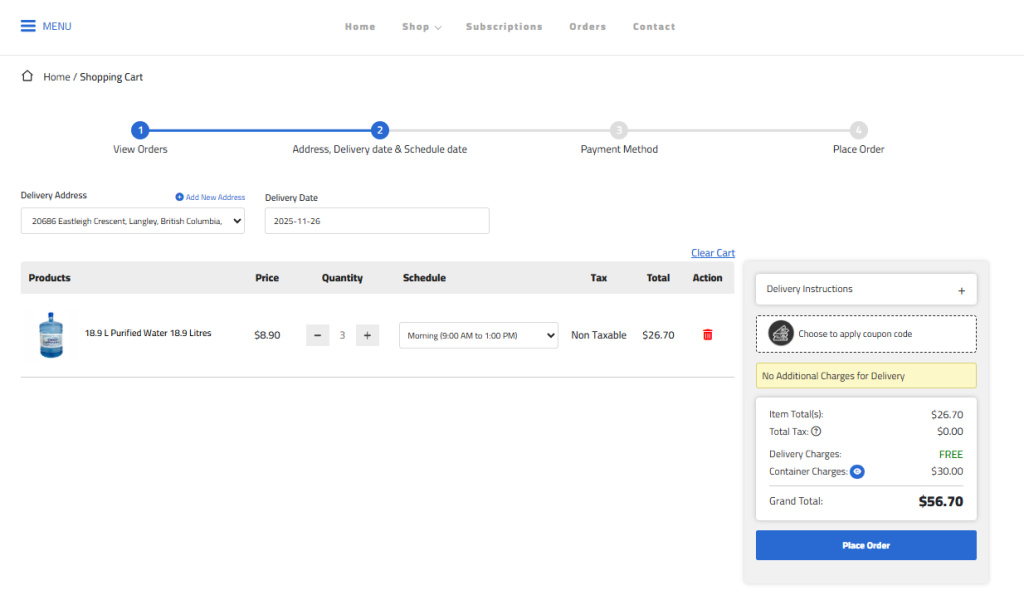
Task: Select step 1 View Orders in progress bar
Action: tap(140, 130)
